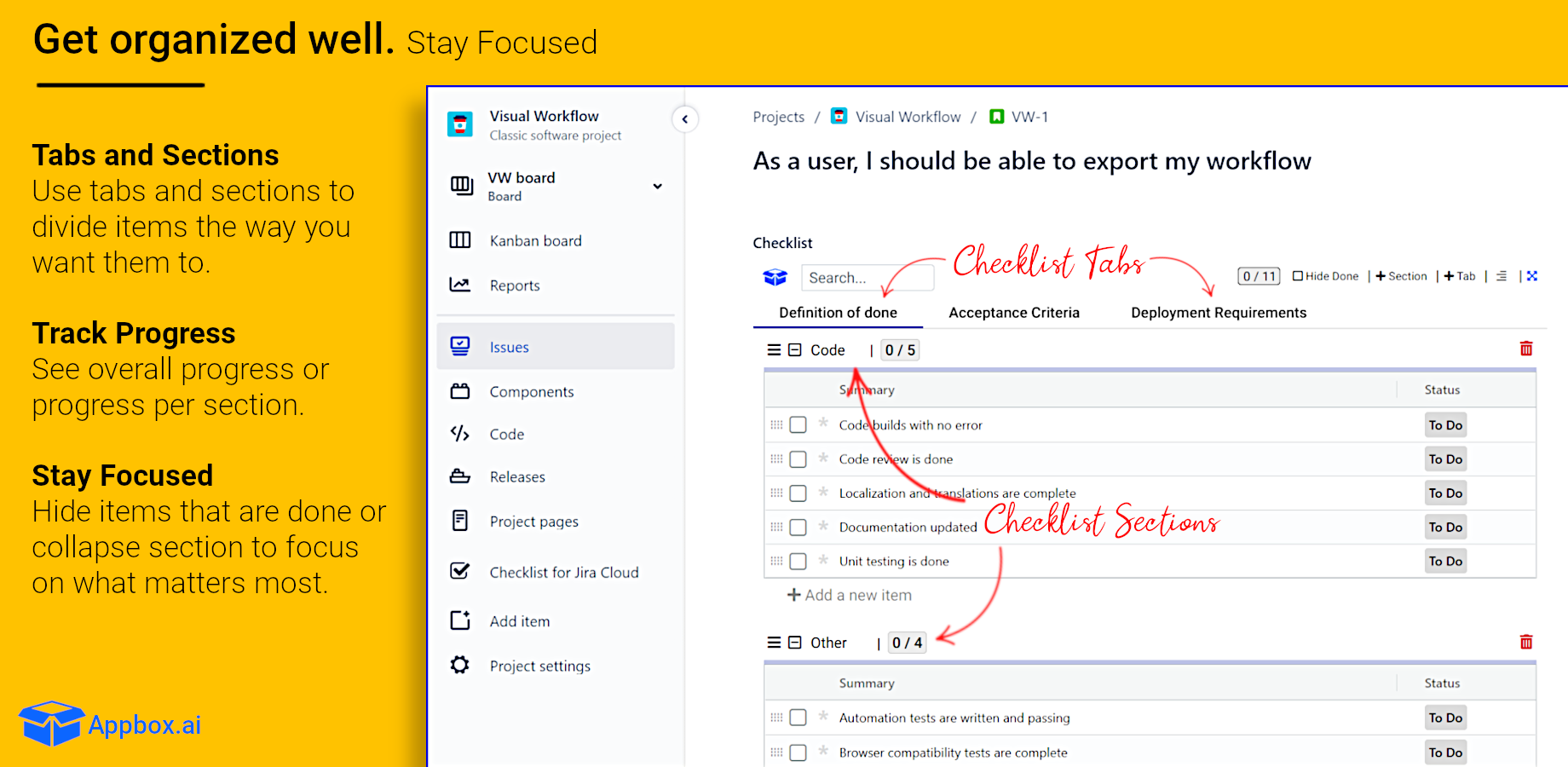Click the Summary column header in Code section

pyautogui.click(x=867, y=389)
